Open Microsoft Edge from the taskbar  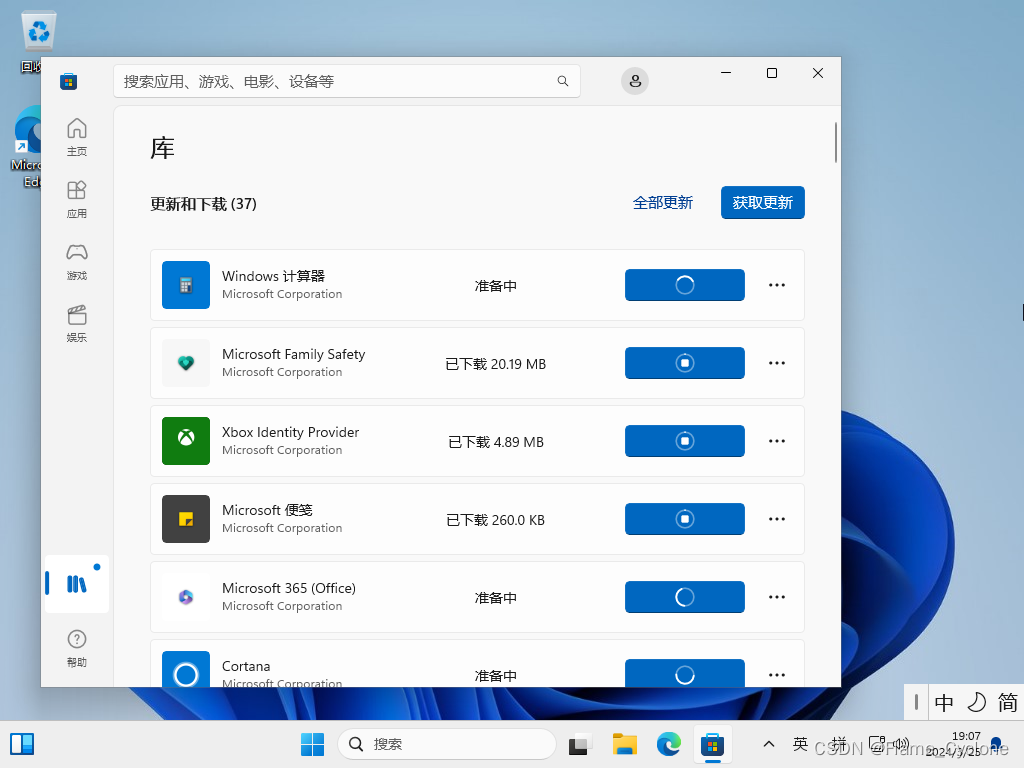point(668,744)
